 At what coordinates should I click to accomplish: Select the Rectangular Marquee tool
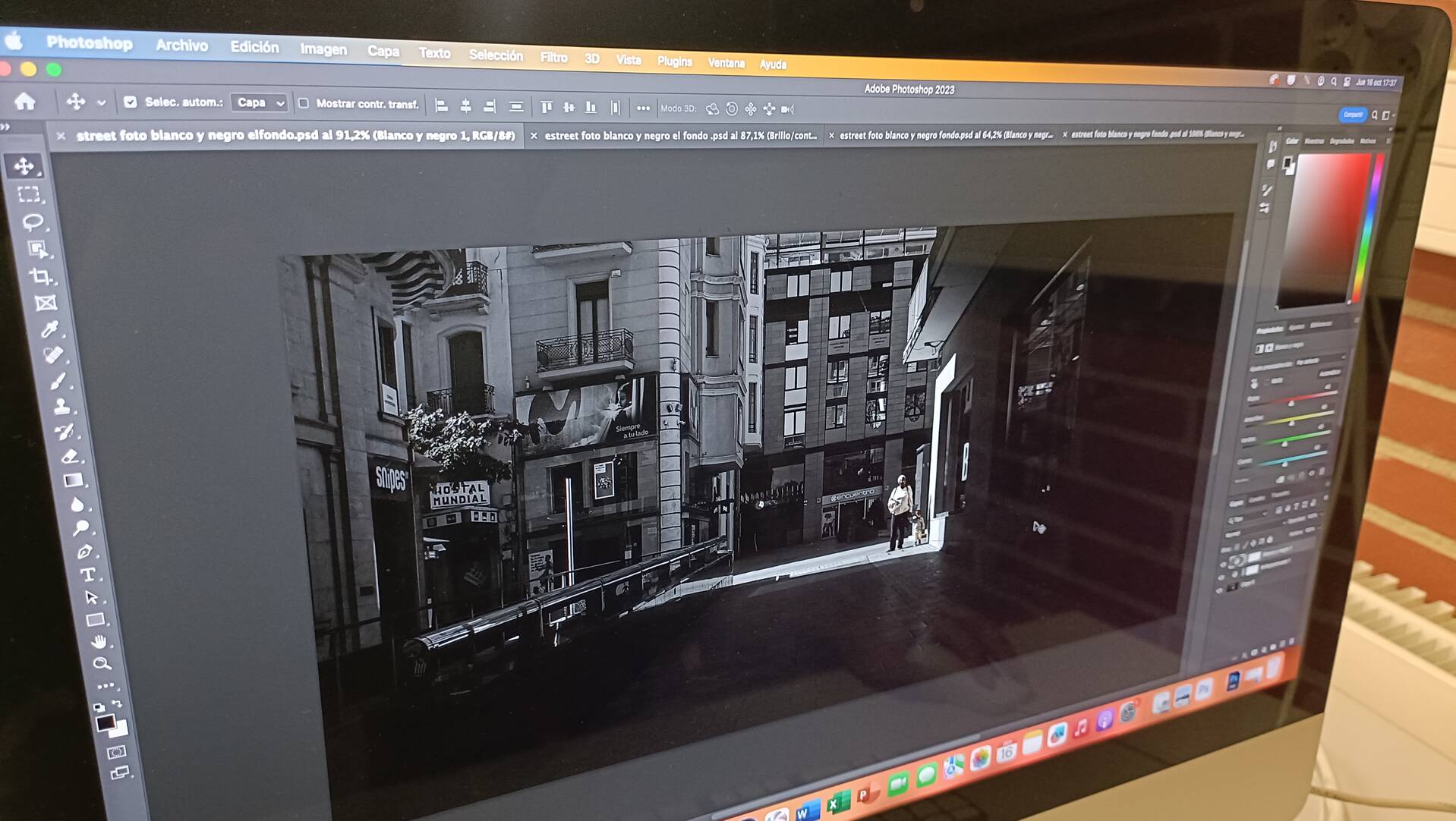pyautogui.click(x=29, y=195)
